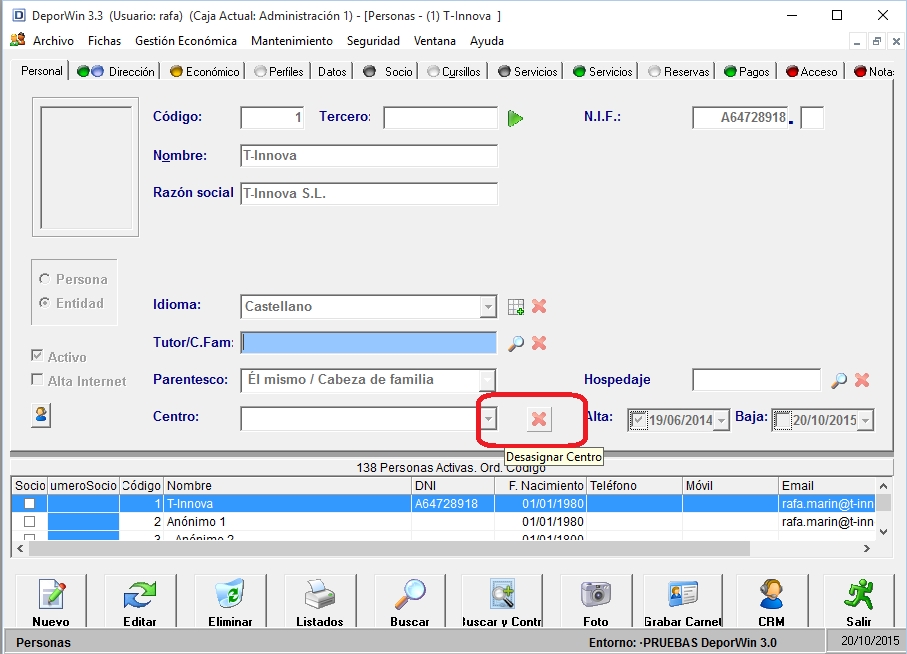
Task: Switch to the Socio tab
Action: point(388,72)
